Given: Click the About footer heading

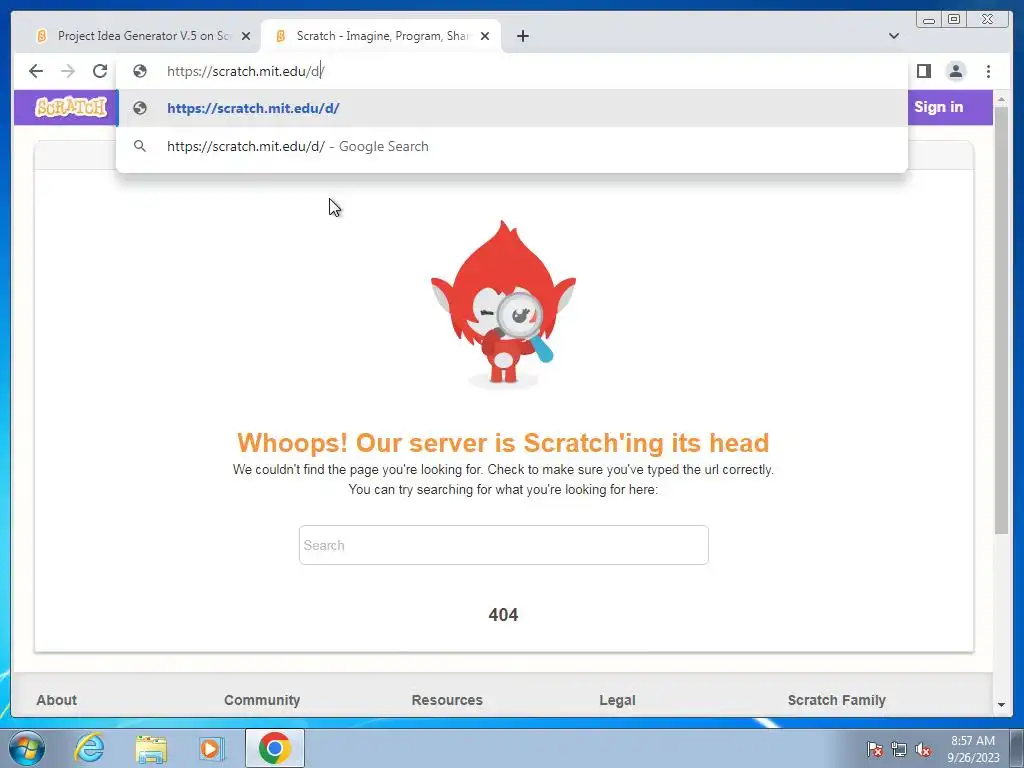Looking at the screenshot, I should tap(57, 700).
